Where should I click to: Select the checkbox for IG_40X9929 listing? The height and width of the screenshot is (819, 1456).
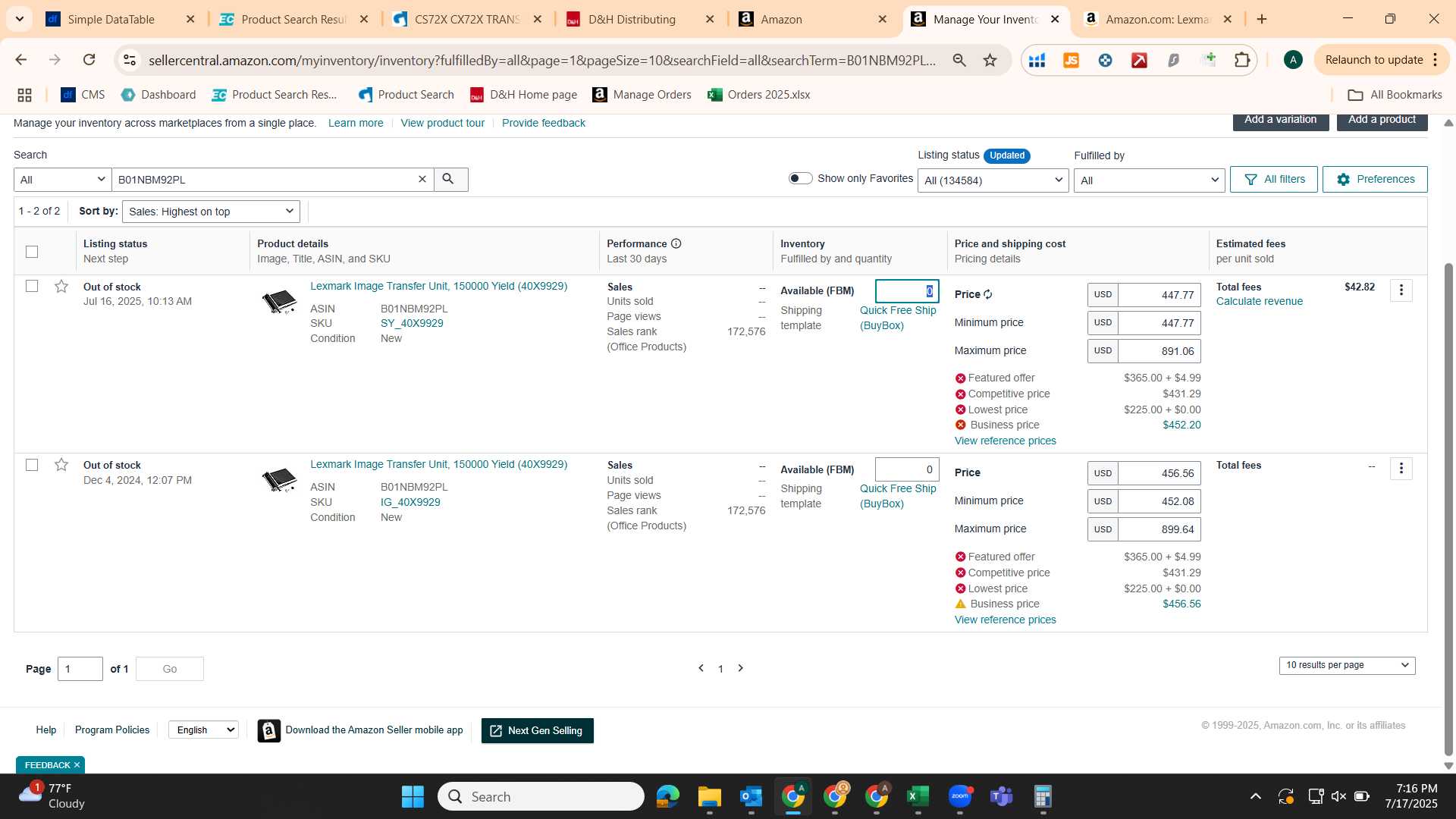click(32, 465)
